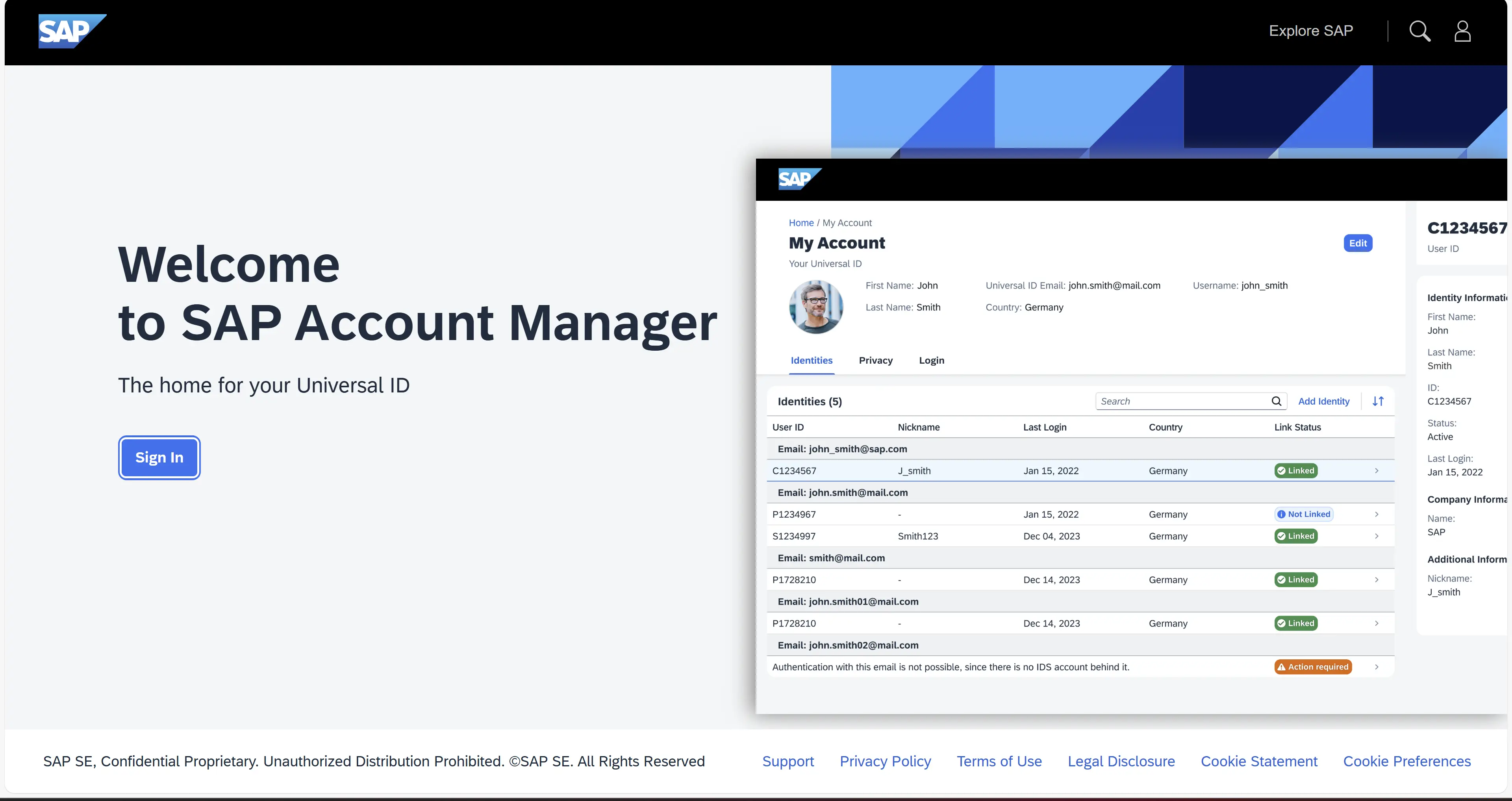Open the Cookie Statement footer link
This screenshot has height=801, width=1512.
(1259, 761)
